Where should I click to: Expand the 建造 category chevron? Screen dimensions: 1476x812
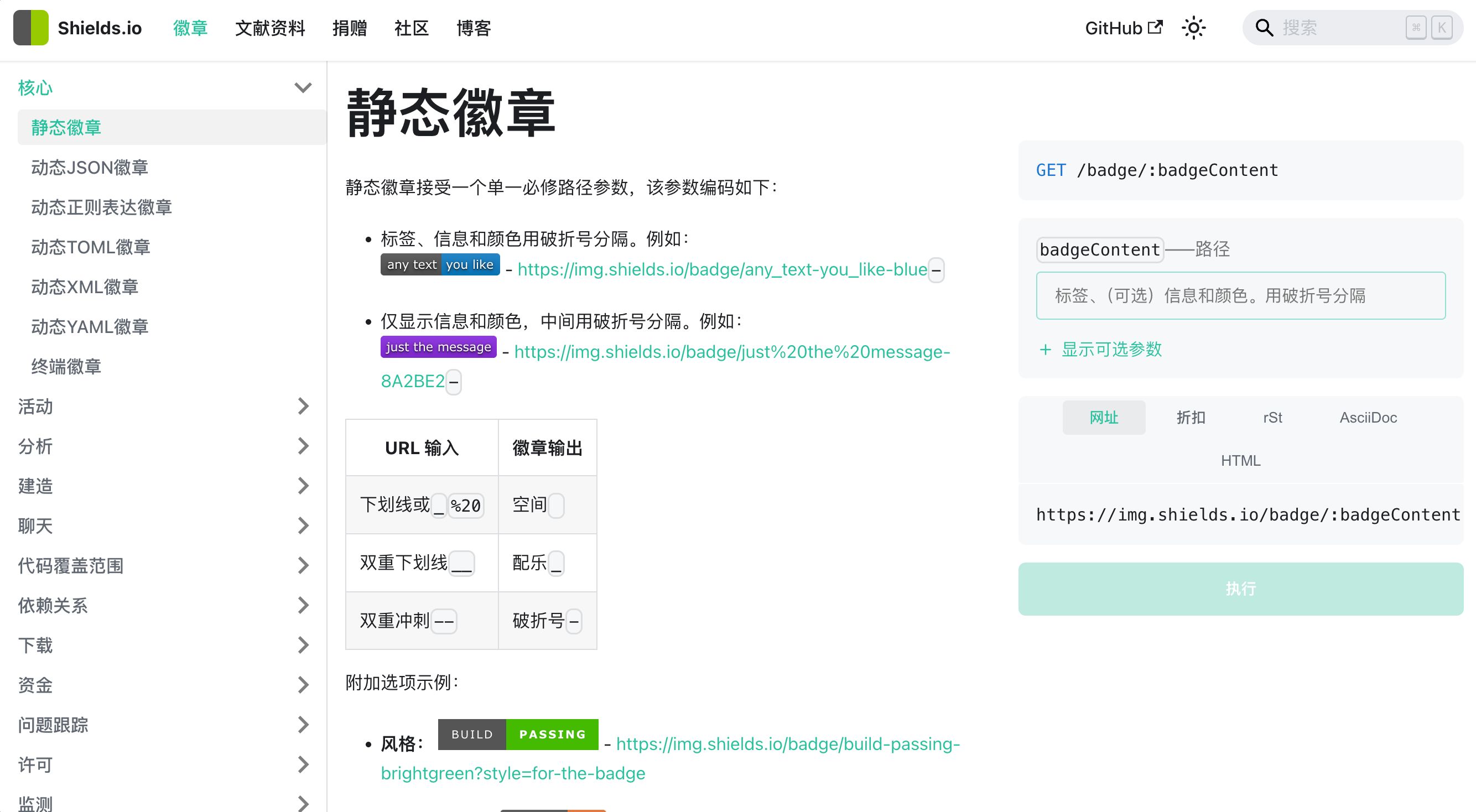pos(303,486)
